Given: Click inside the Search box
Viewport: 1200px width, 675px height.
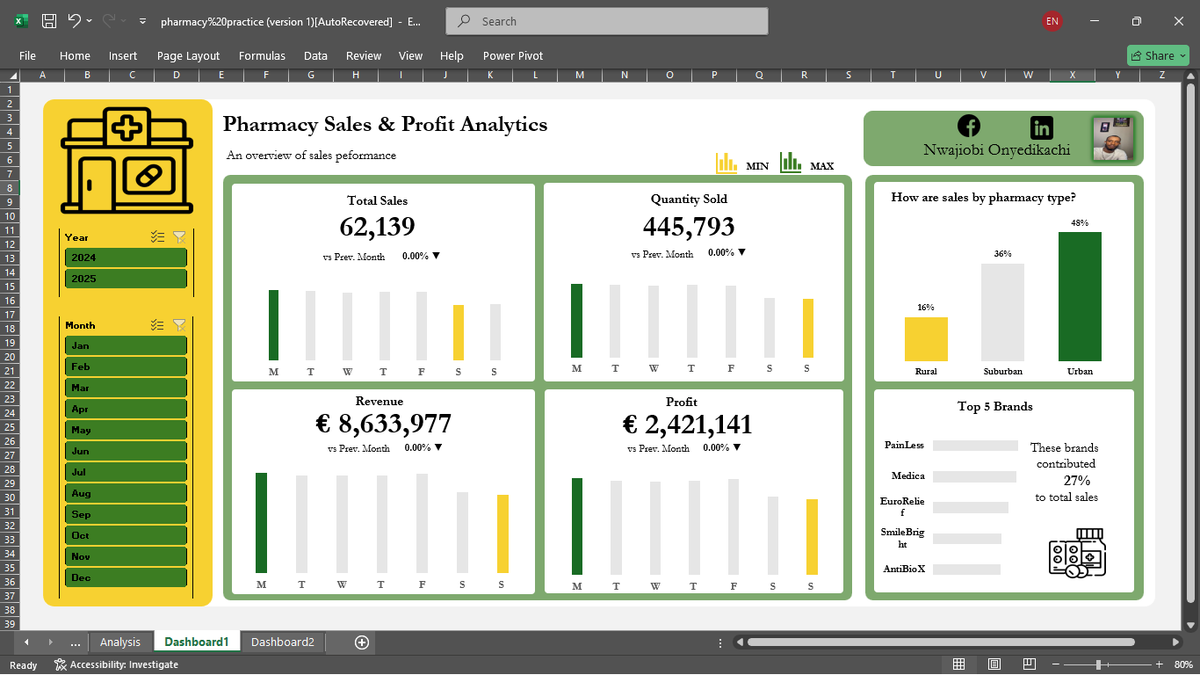Looking at the screenshot, I should click(608, 21).
